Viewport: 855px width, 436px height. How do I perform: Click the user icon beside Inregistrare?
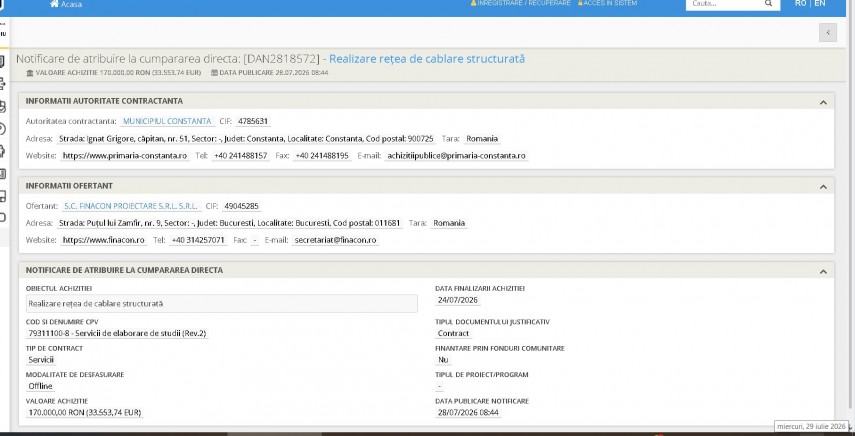coord(473,3)
